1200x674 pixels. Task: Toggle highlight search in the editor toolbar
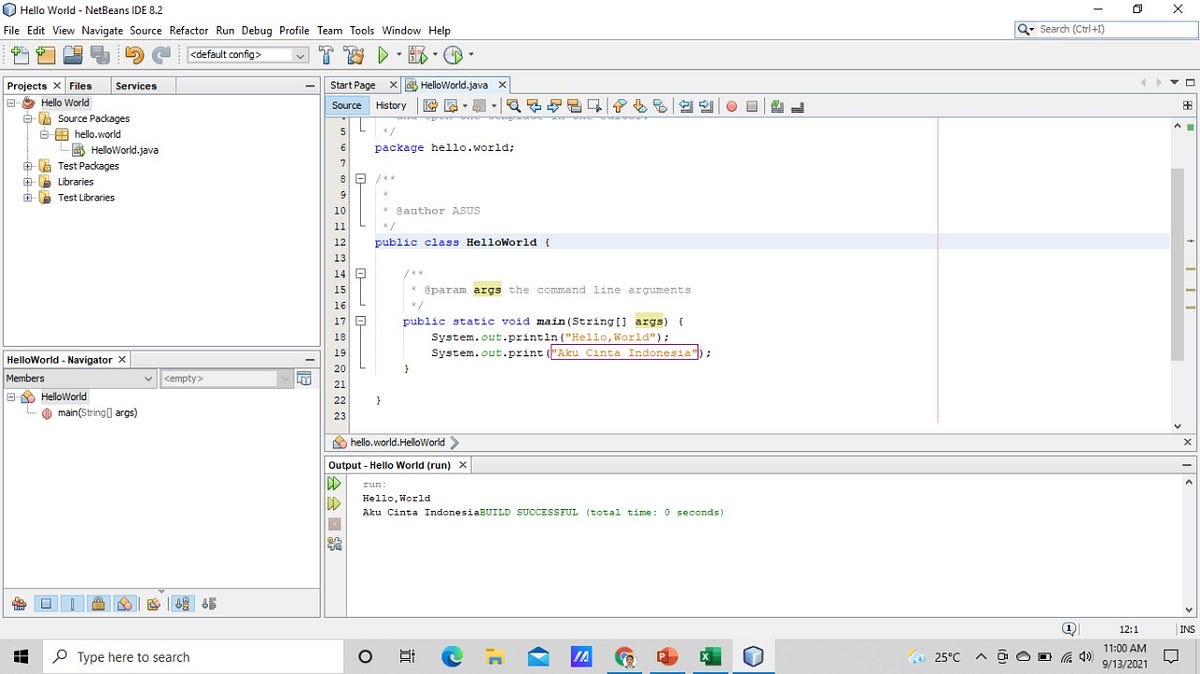point(575,106)
